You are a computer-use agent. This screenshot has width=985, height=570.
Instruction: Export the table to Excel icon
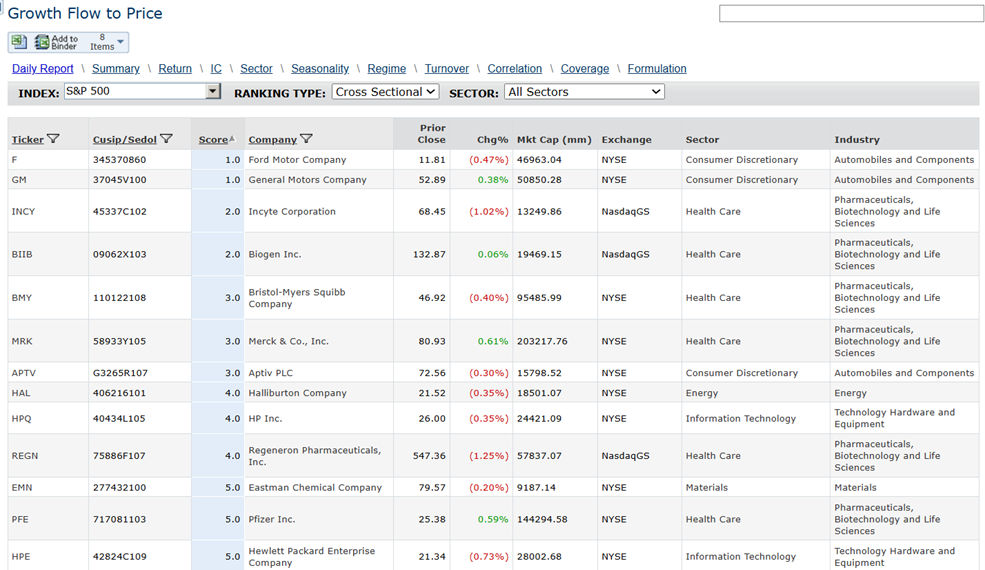[x=19, y=42]
